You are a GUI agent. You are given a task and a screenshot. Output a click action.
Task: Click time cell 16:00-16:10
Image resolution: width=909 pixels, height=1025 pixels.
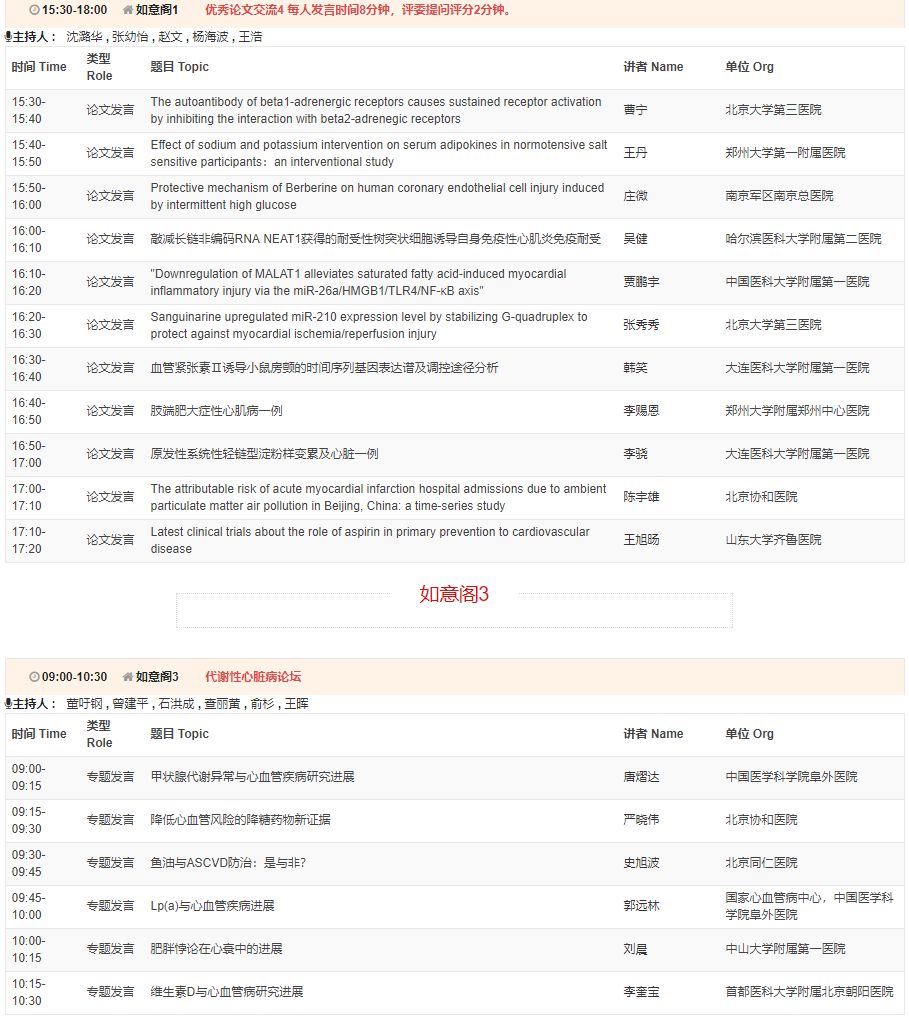[29, 239]
